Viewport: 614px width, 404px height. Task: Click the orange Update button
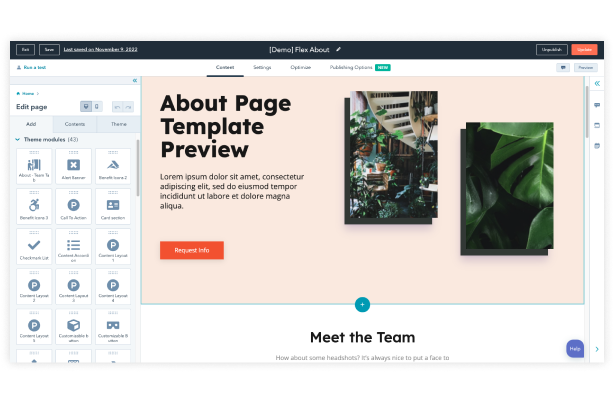tap(584, 50)
